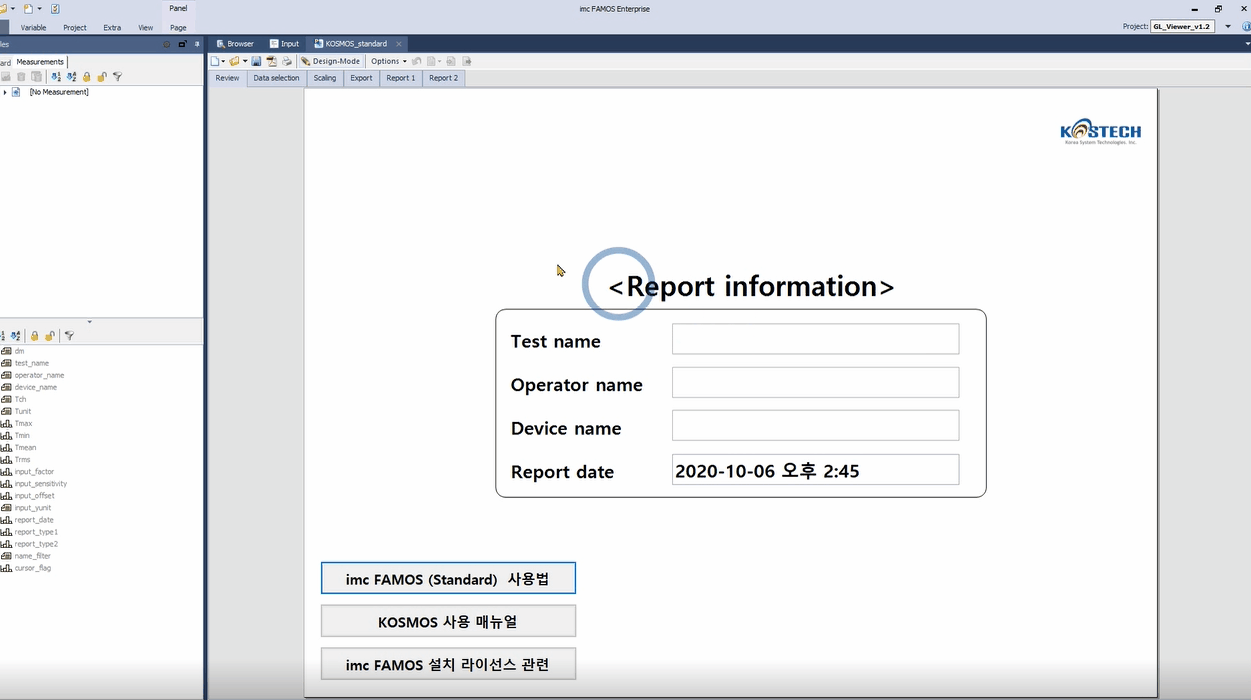The width and height of the screenshot is (1251, 700).
Task: Pin the left panel with the pushpin
Action: click(197, 44)
